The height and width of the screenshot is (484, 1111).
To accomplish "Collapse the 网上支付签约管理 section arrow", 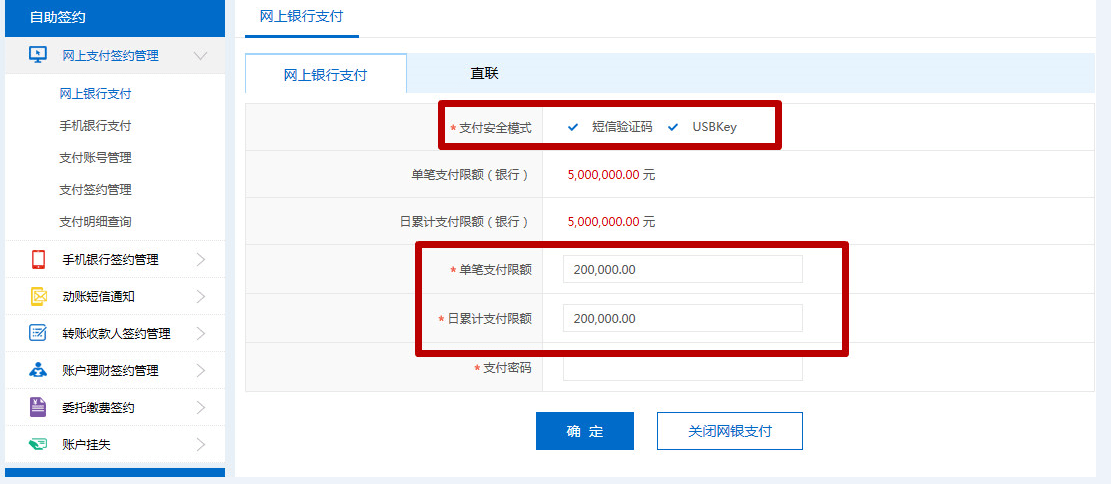I will point(201,56).
